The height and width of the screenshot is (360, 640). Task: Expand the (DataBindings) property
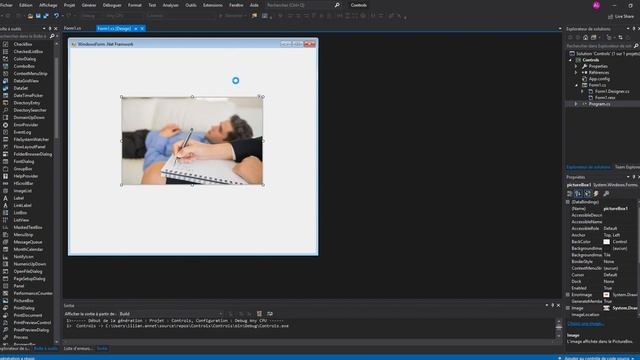[568, 202]
